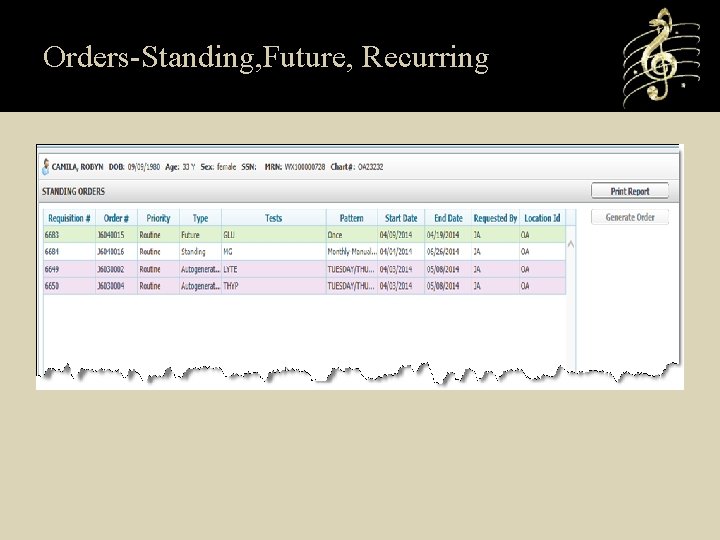Click the Monthly Manual pattern cell
720x540 pixels.
[x=352, y=252]
